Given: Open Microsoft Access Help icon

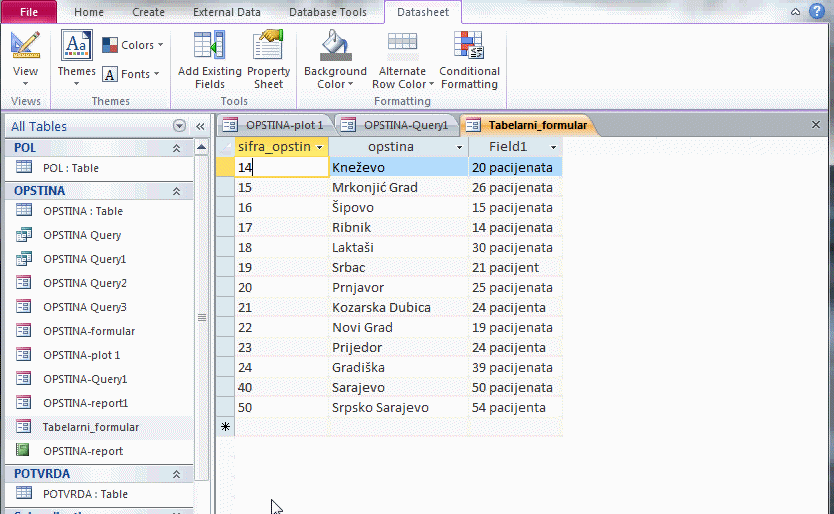Looking at the screenshot, I should [x=817, y=11].
